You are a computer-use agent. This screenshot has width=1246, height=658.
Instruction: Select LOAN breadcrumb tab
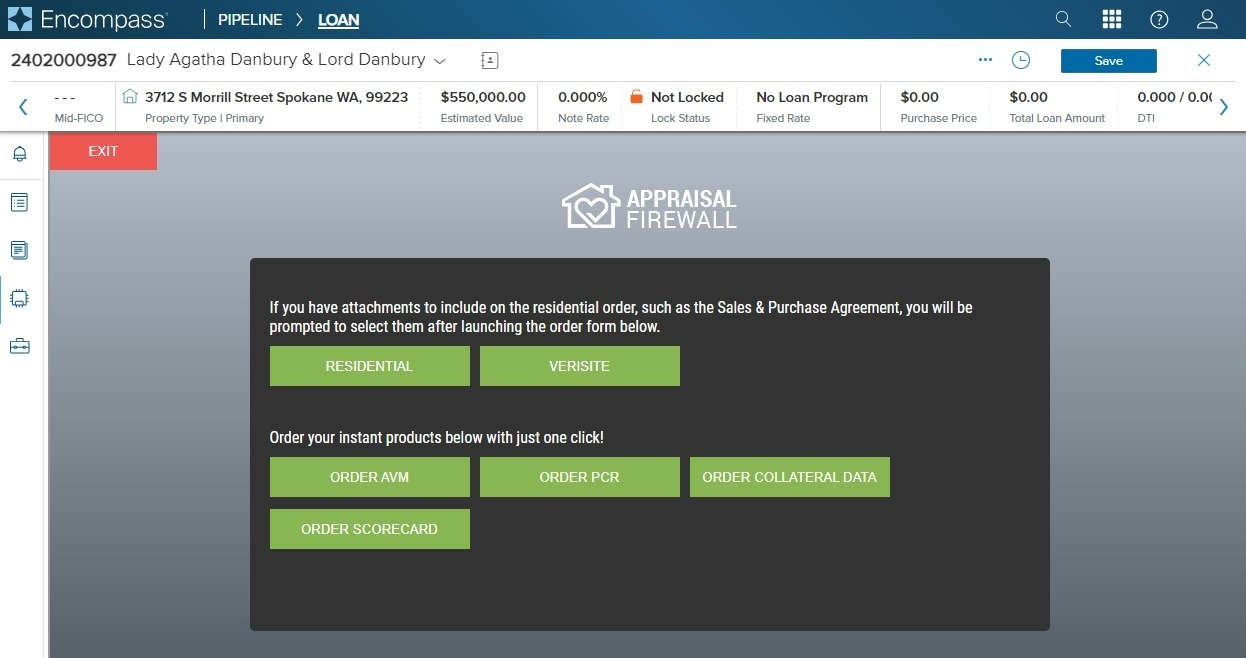(x=339, y=19)
